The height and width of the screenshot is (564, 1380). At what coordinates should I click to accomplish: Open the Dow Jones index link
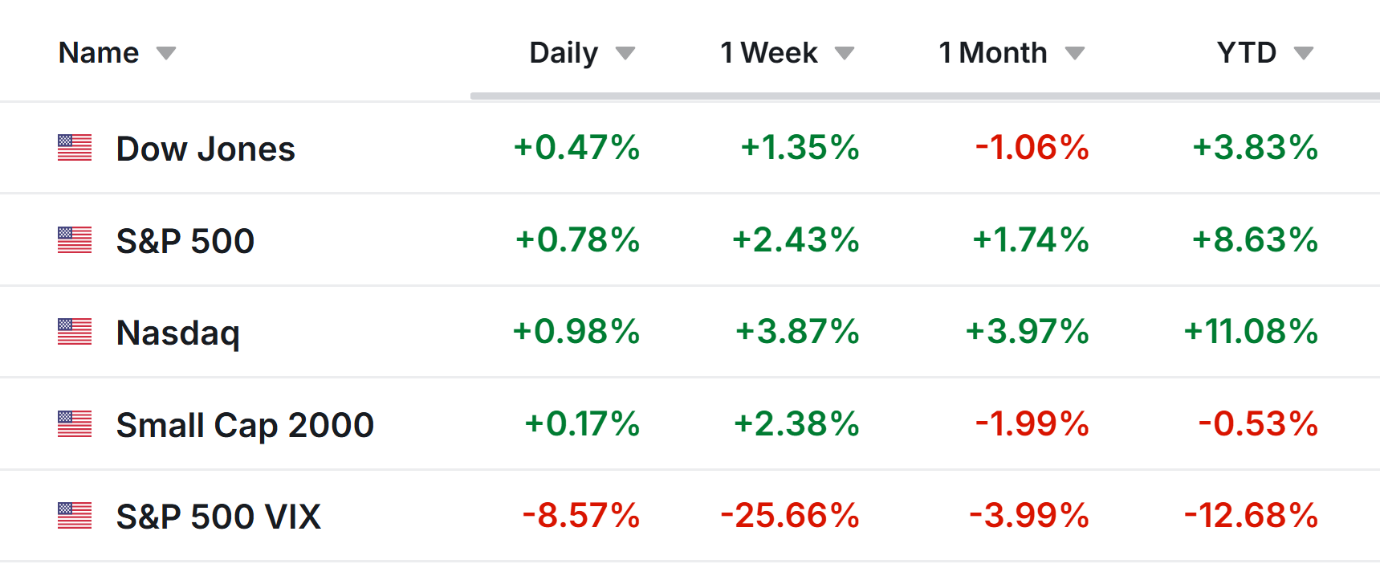[x=205, y=149]
